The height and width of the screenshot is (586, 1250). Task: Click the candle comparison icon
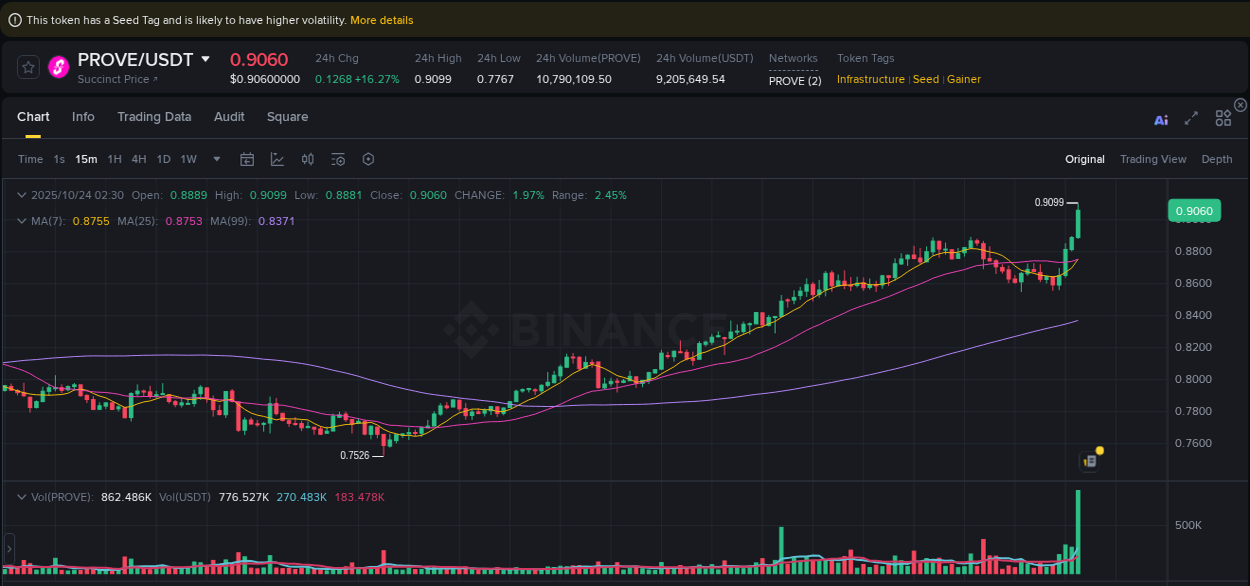[x=308, y=159]
